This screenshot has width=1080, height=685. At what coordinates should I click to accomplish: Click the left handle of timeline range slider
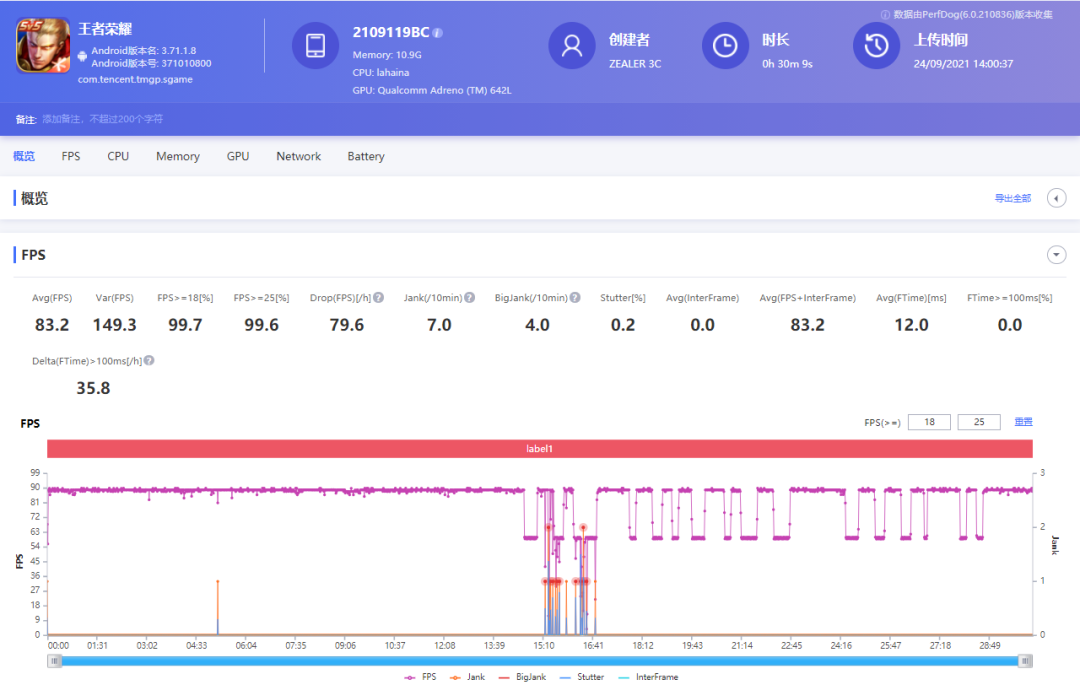55,660
